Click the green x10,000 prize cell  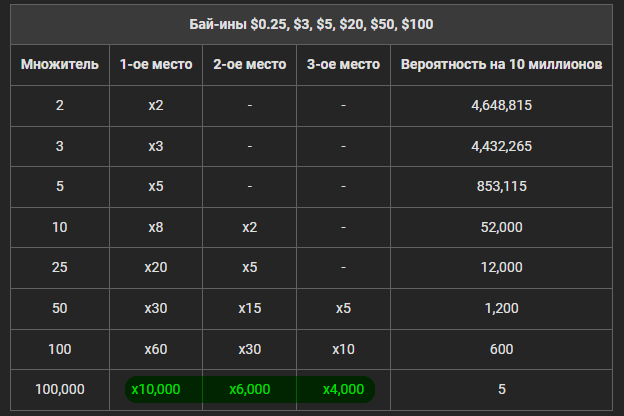(x=156, y=389)
